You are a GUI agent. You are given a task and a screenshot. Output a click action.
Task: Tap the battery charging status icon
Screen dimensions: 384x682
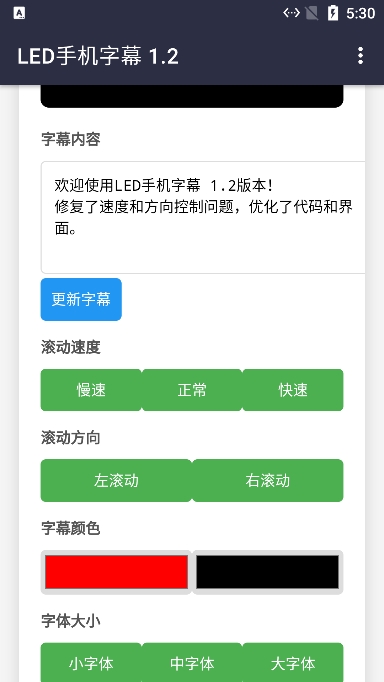click(333, 13)
